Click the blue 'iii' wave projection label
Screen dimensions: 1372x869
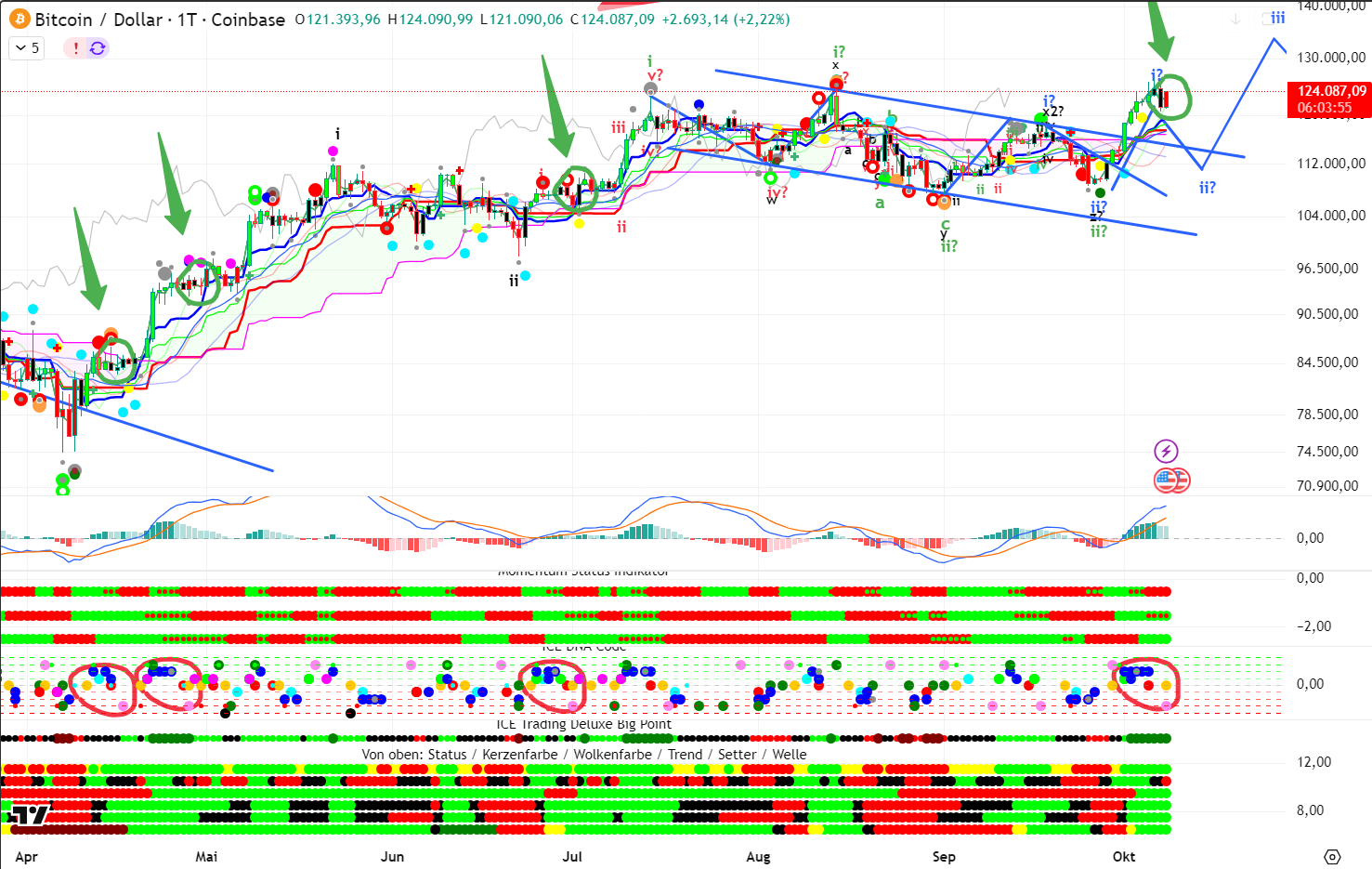1278,18
